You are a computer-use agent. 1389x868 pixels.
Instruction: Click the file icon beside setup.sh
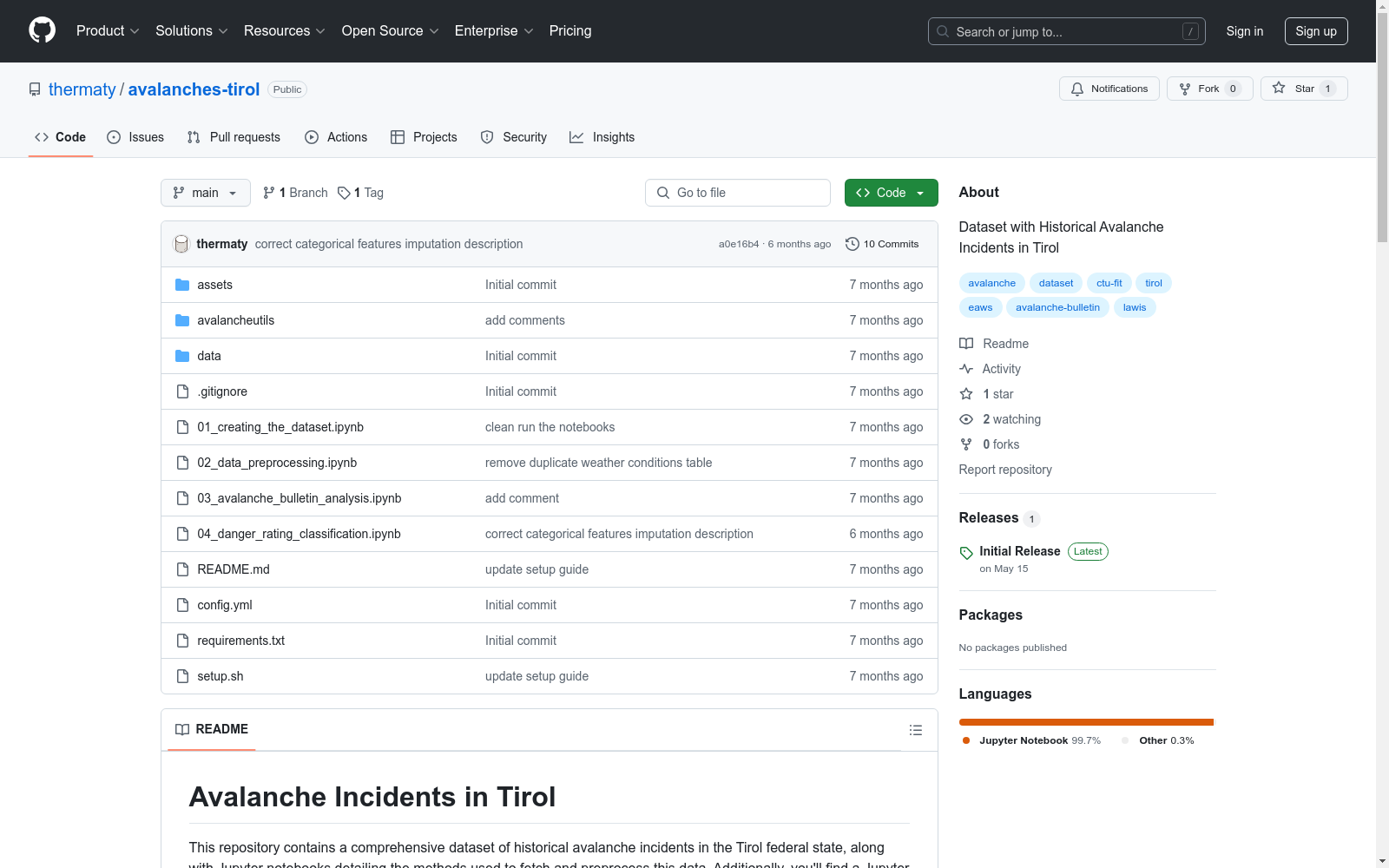[182, 676]
